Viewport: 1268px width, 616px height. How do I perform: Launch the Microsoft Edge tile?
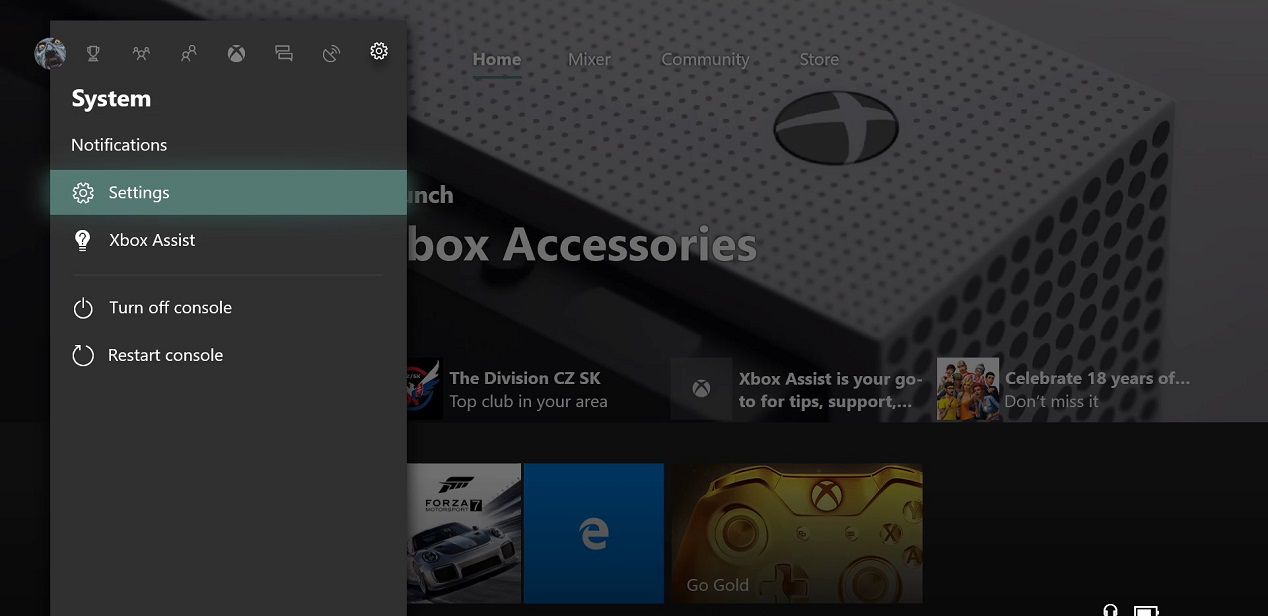tap(594, 533)
